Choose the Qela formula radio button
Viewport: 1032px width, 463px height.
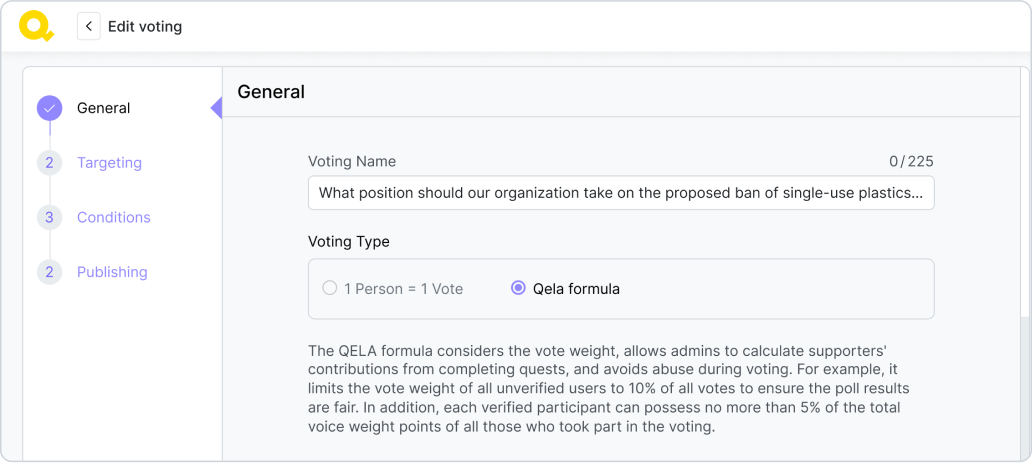(x=518, y=289)
